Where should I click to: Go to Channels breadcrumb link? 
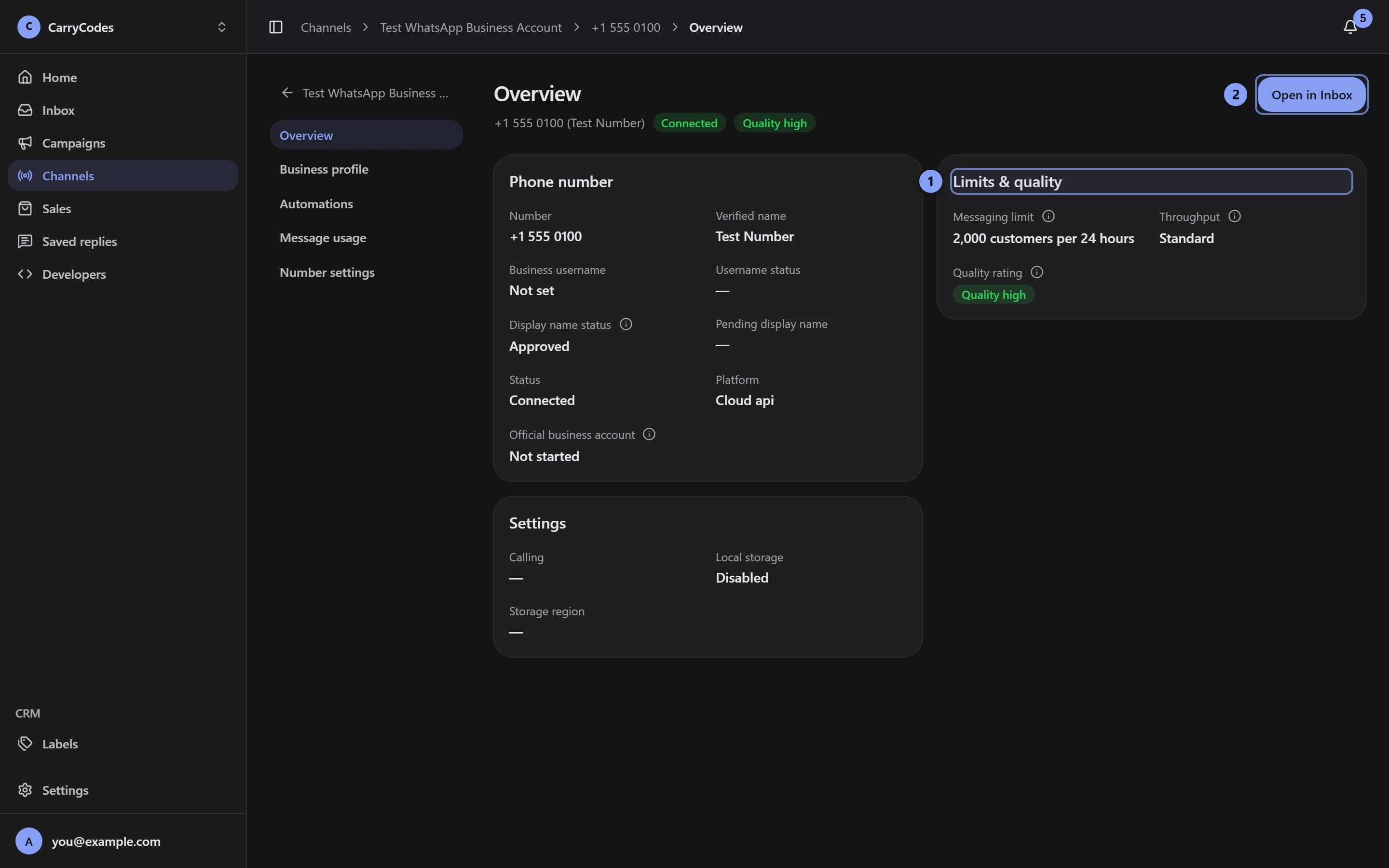pyautogui.click(x=326, y=27)
